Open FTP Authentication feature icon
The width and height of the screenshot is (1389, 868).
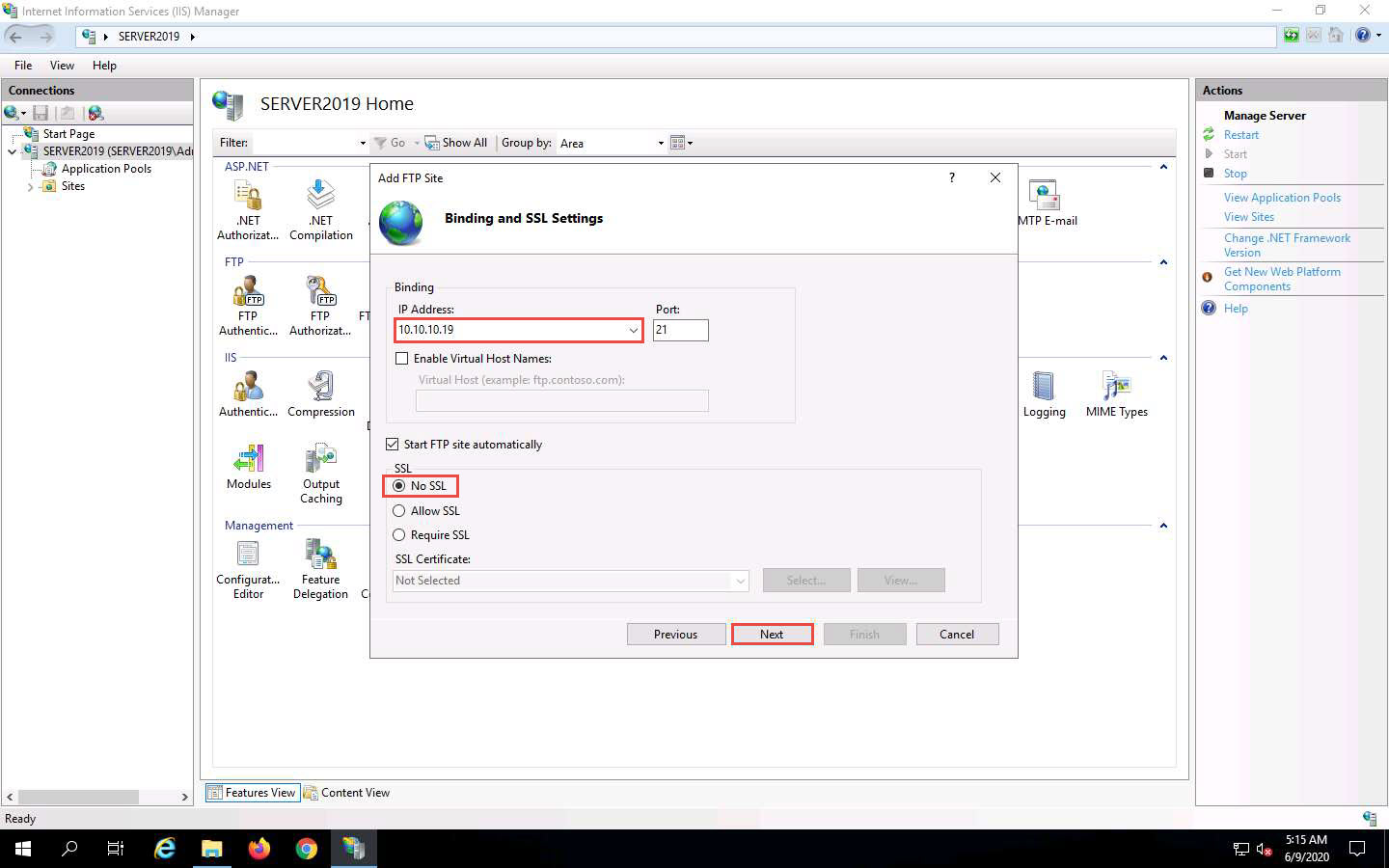pos(248,306)
